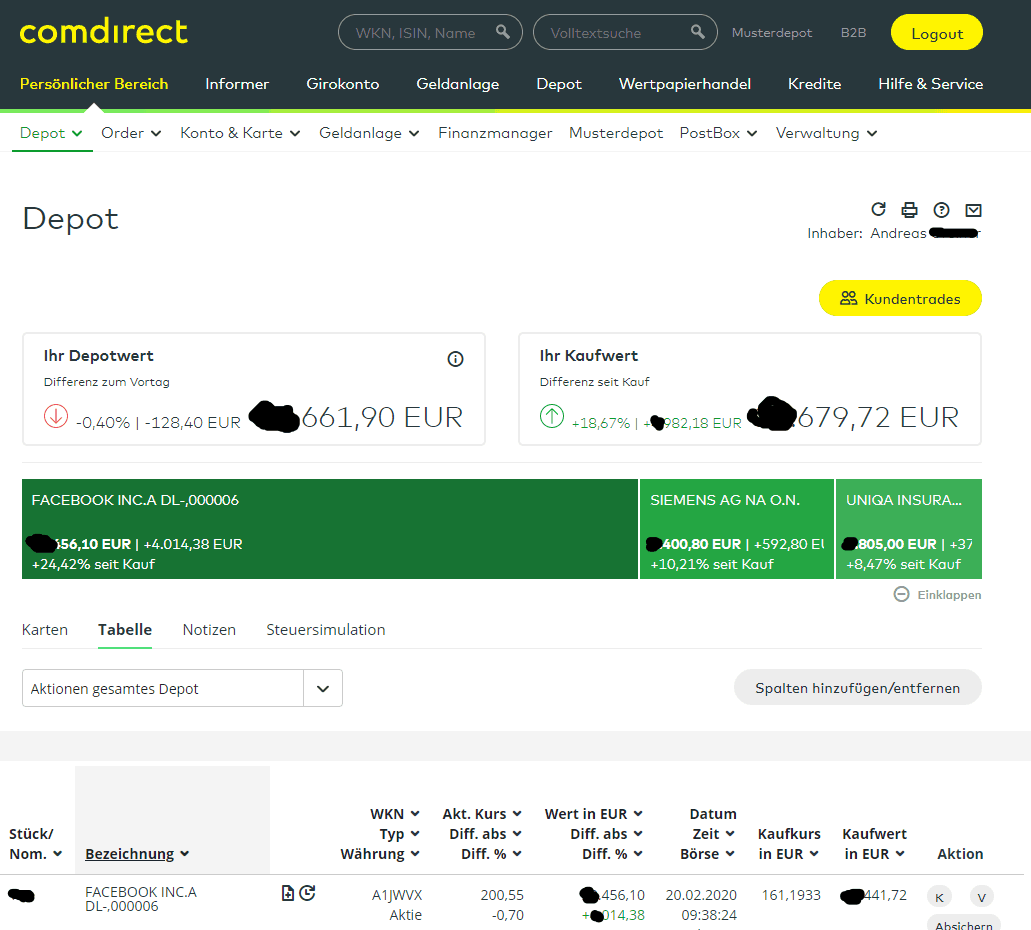Open FACEBOOK INC.A DL-,000006 table entry
The height and width of the screenshot is (930, 1031).
[x=141, y=899]
